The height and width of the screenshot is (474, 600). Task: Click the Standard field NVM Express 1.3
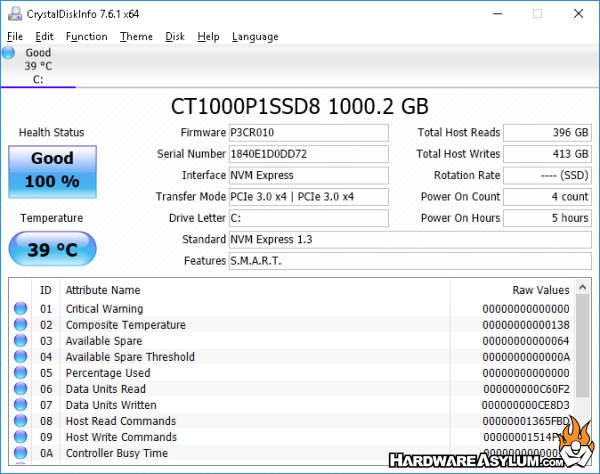coord(410,240)
